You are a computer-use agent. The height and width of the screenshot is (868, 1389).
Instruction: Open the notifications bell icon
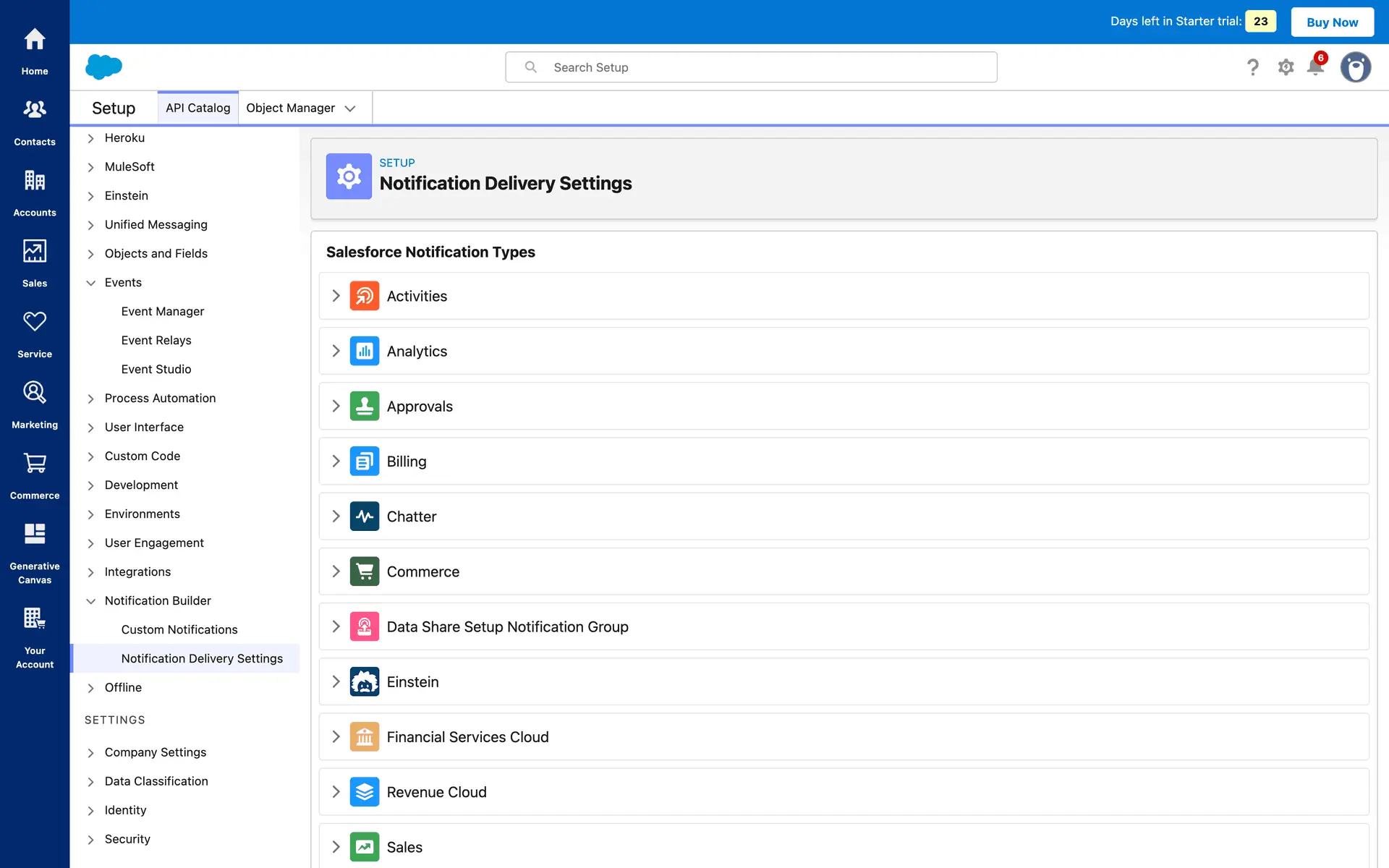click(1315, 67)
